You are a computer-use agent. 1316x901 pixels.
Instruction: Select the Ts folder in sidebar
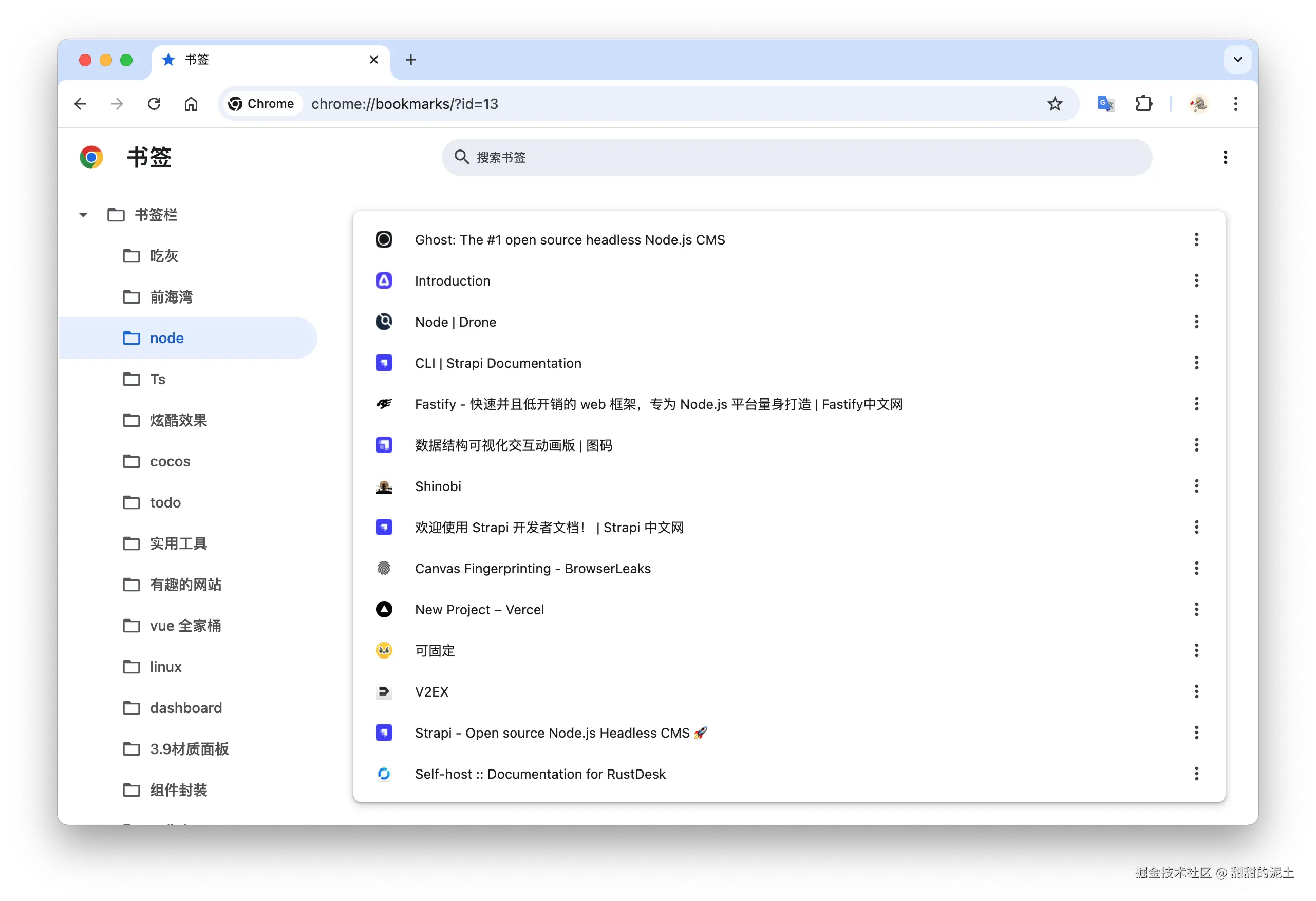157,379
